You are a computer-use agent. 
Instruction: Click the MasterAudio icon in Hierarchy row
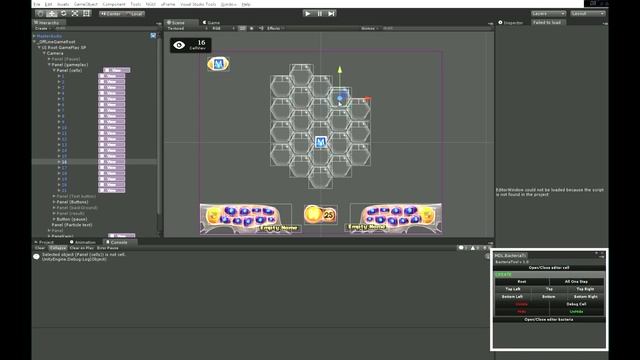153,36
